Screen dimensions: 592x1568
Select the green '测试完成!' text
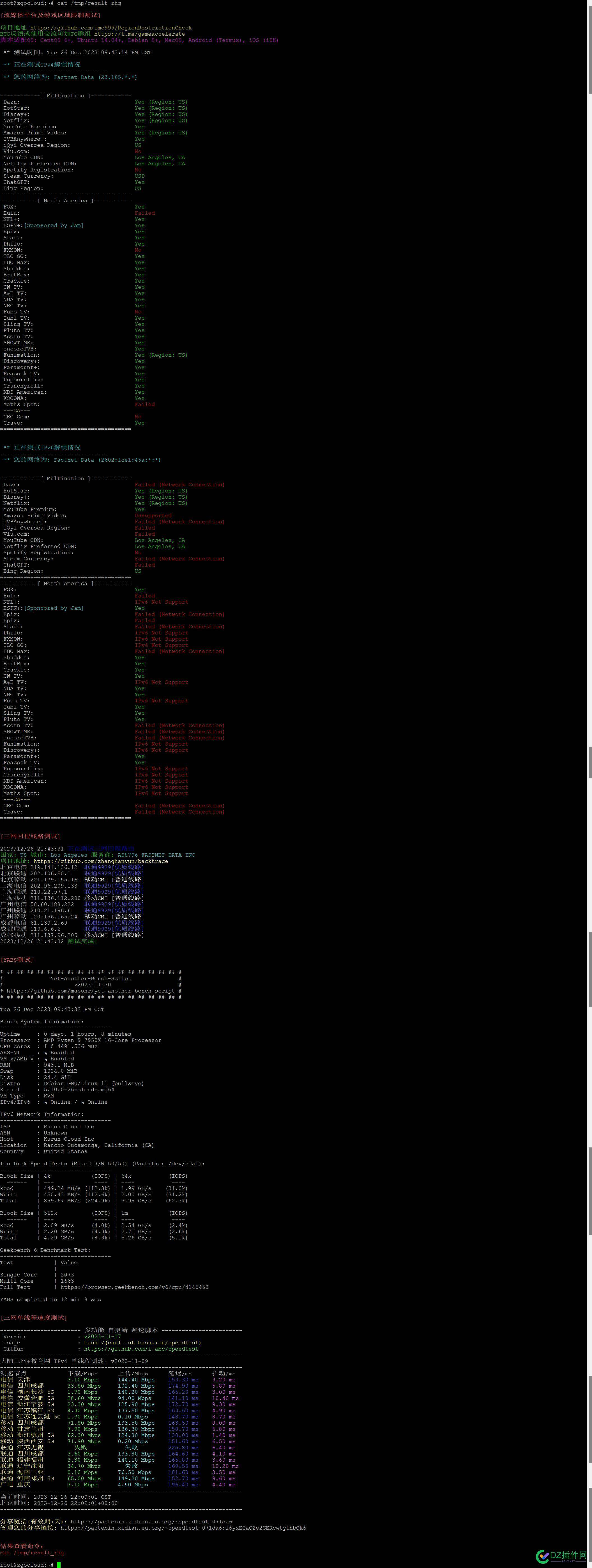pos(82,941)
